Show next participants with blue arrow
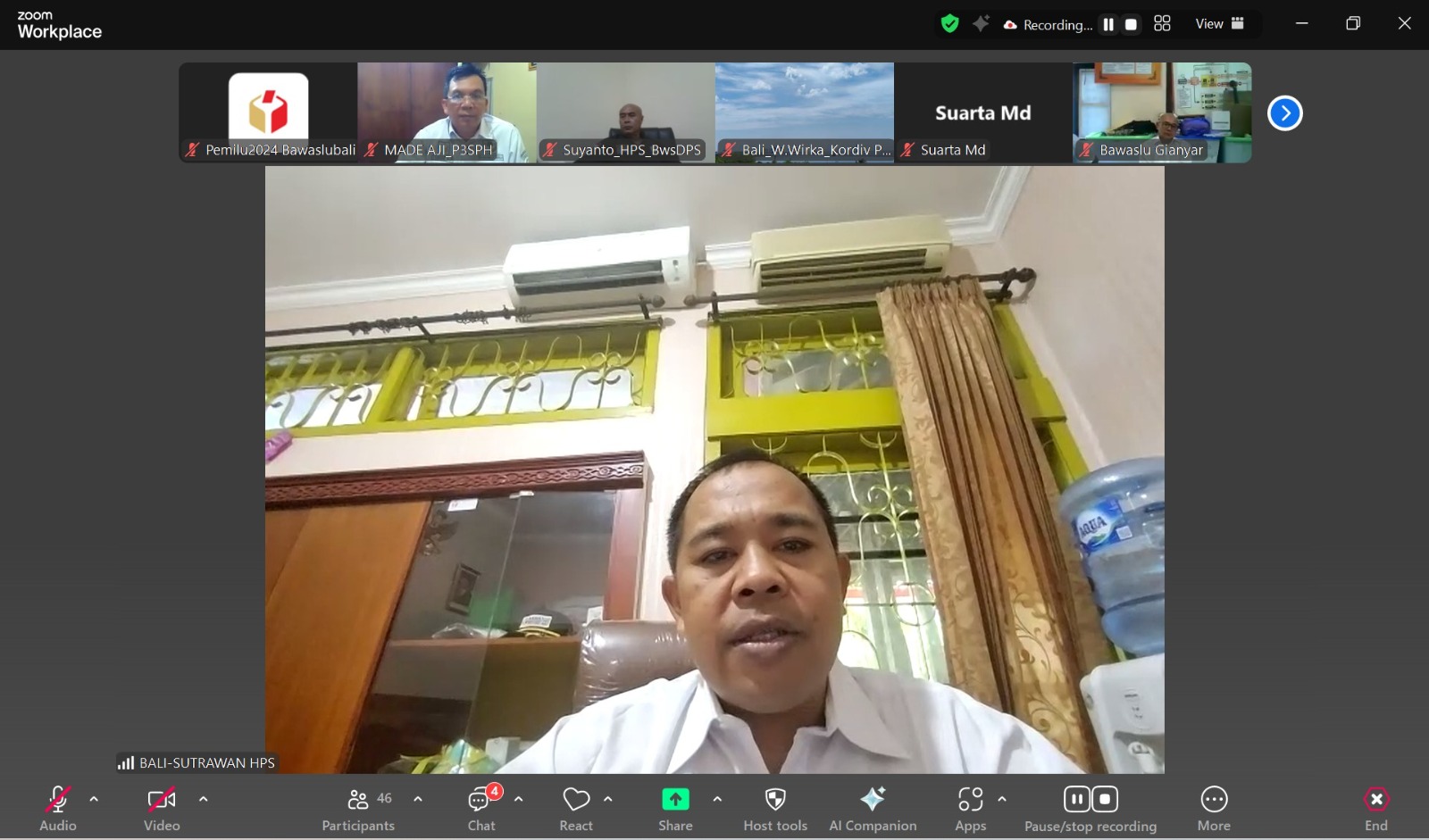Image resolution: width=1429 pixels, height=840 pixels. 1284,113
